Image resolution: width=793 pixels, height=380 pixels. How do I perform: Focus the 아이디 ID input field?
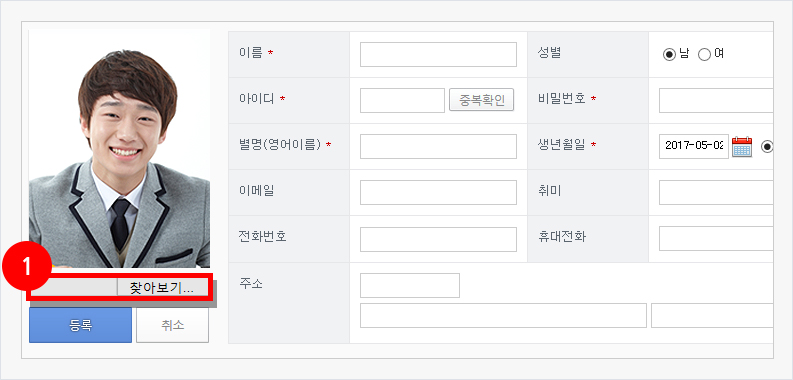(403, 100)
